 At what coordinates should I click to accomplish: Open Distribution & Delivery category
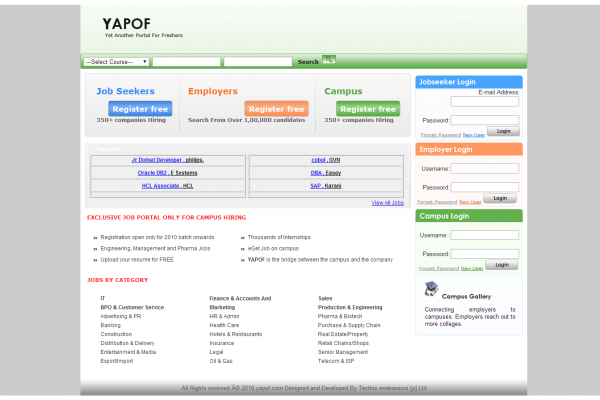127,343
